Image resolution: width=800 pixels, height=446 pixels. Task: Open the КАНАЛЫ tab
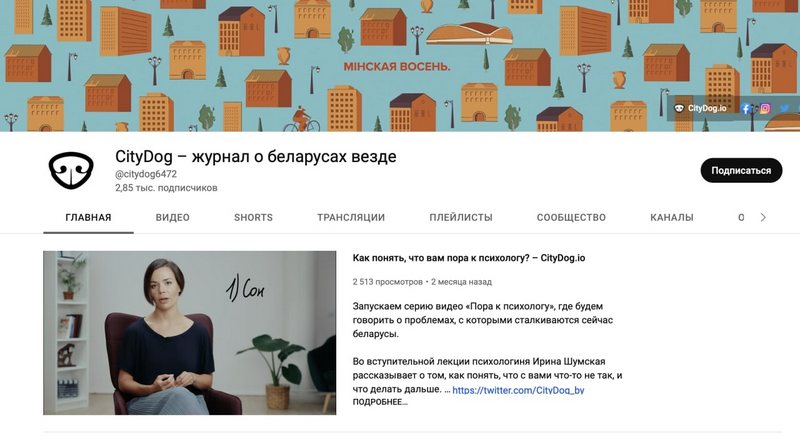pyautogui.click(x=671, y=217)
